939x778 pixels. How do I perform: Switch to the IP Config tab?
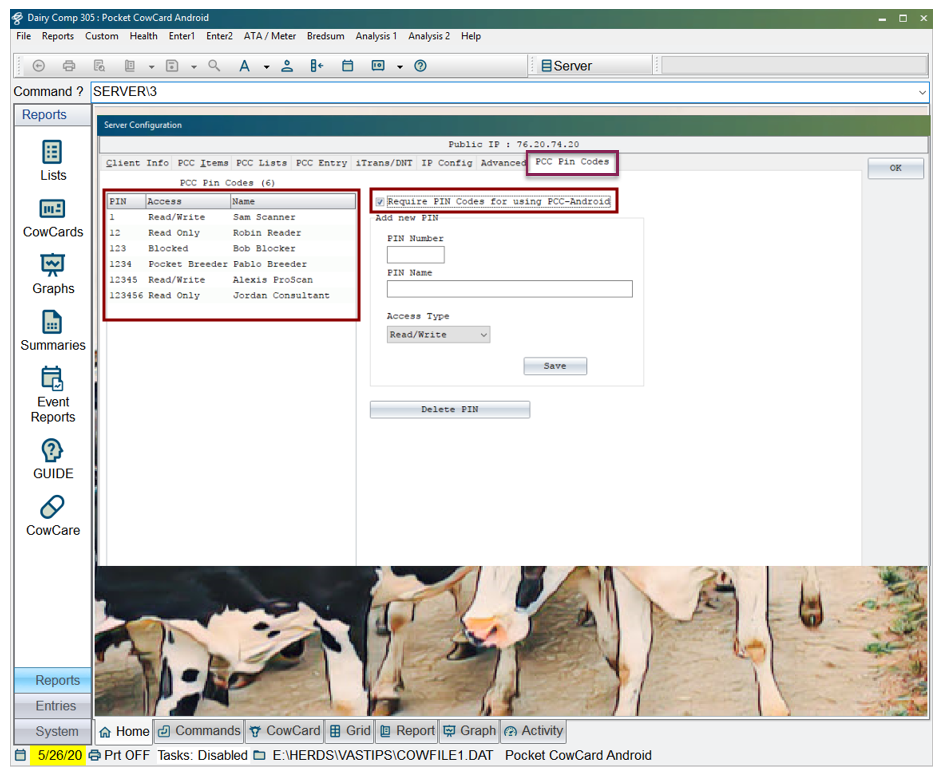(447, 163)
